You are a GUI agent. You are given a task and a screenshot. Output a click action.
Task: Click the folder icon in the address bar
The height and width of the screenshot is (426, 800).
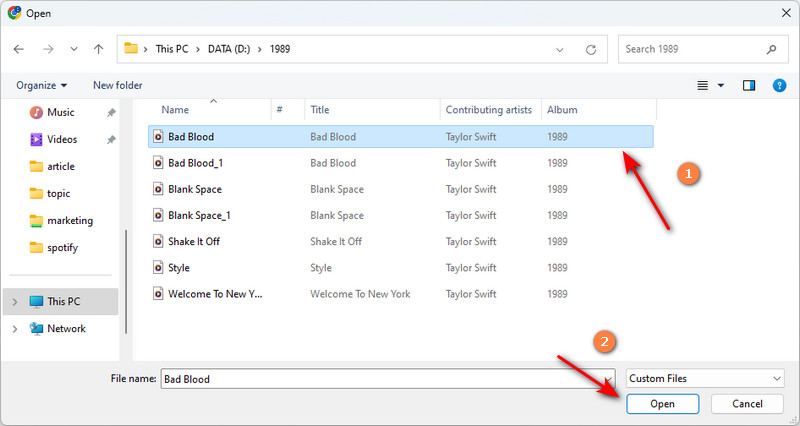pos(131,48)
